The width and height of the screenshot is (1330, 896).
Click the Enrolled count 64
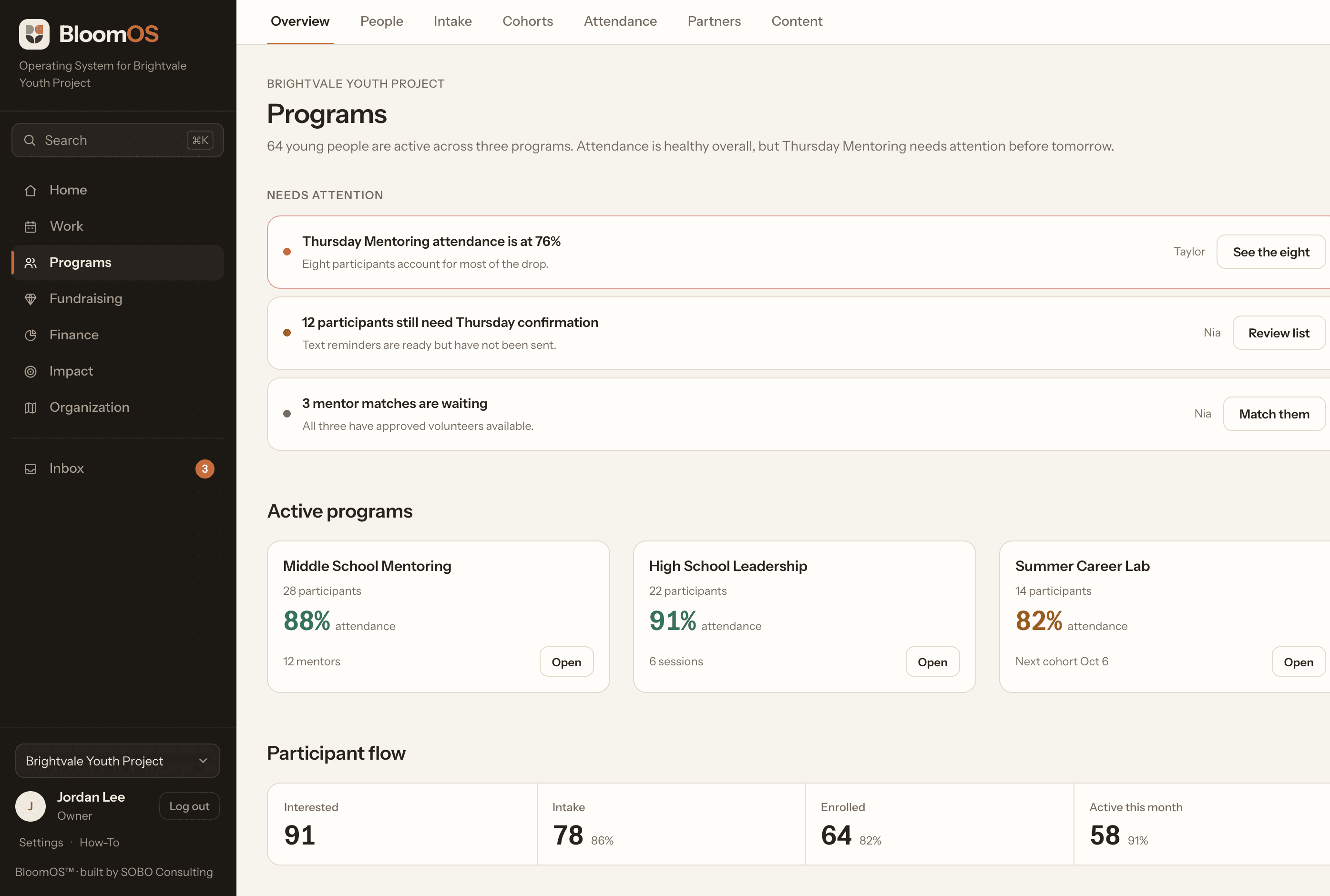(836, 835)
